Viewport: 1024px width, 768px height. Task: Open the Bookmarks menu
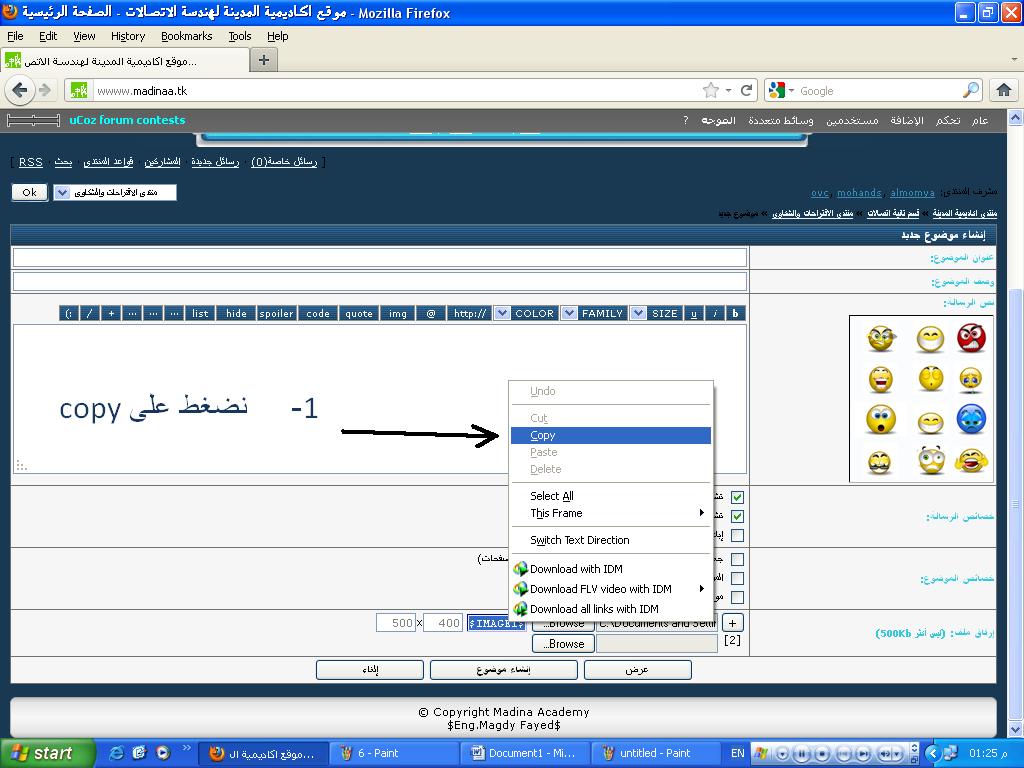coord(187,36)
